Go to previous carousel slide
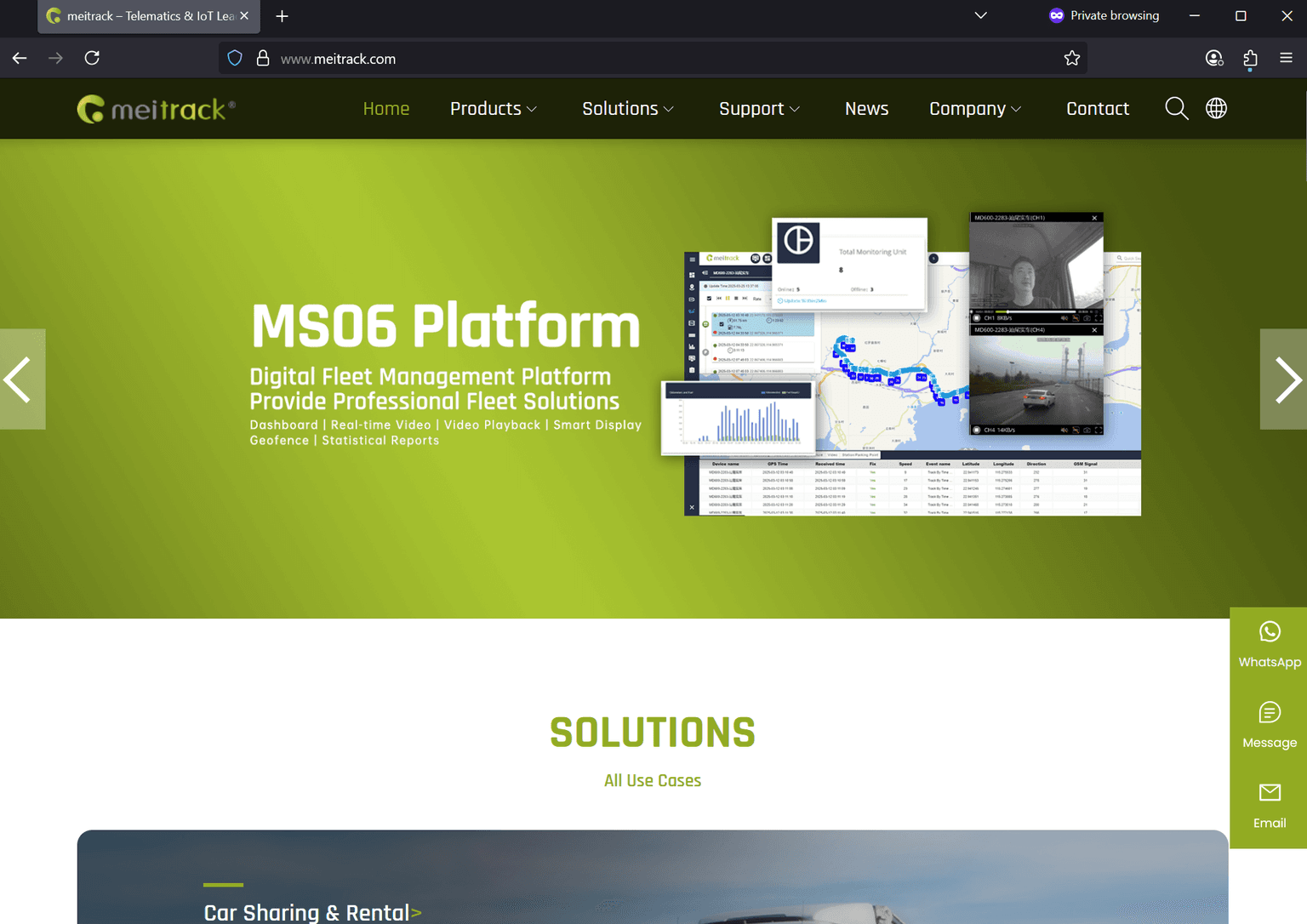The image size is (1307, 924). tap(20, 379)
